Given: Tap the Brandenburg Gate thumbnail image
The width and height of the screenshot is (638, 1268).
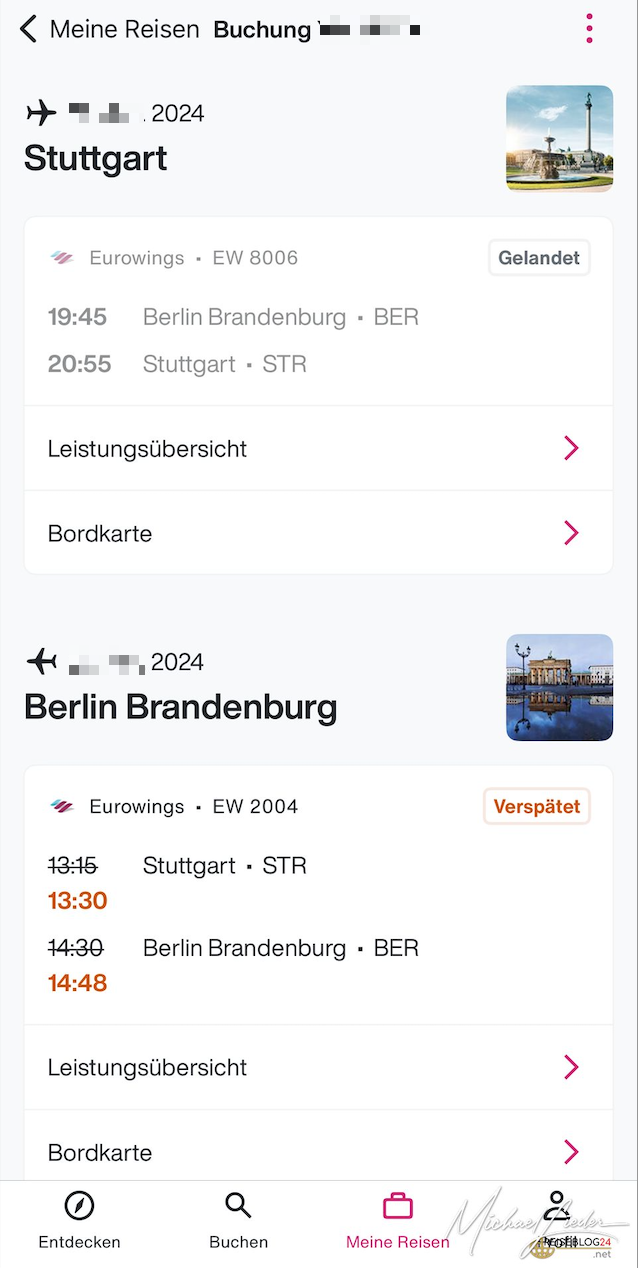Looking at the screenshot, I should 559,687.
